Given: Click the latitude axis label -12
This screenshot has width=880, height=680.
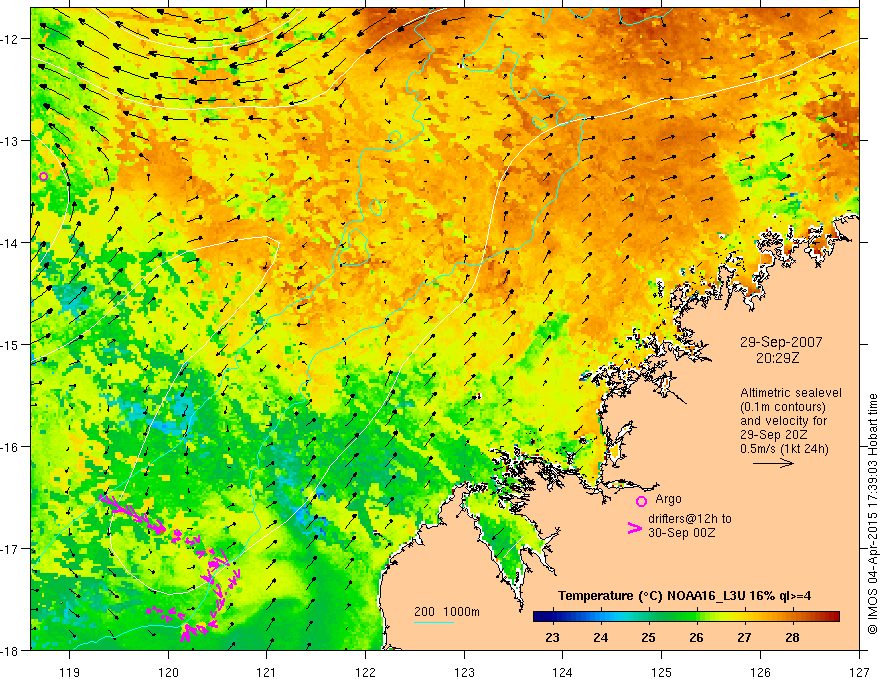Looking at the screenshot, I should pos(11,39).
